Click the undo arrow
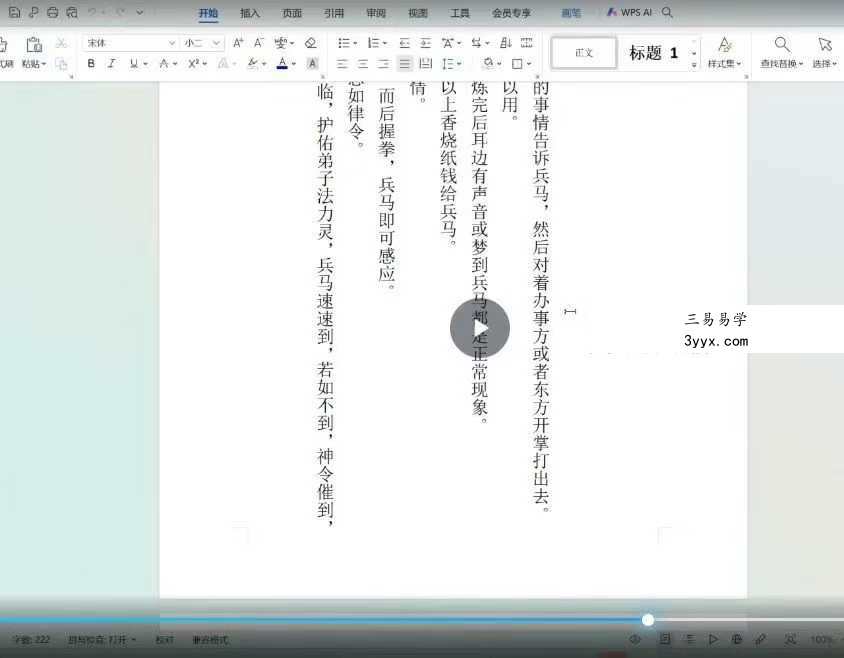Image resolution: width=844 pixels, height=658 pixels. (x=92, y=12)
